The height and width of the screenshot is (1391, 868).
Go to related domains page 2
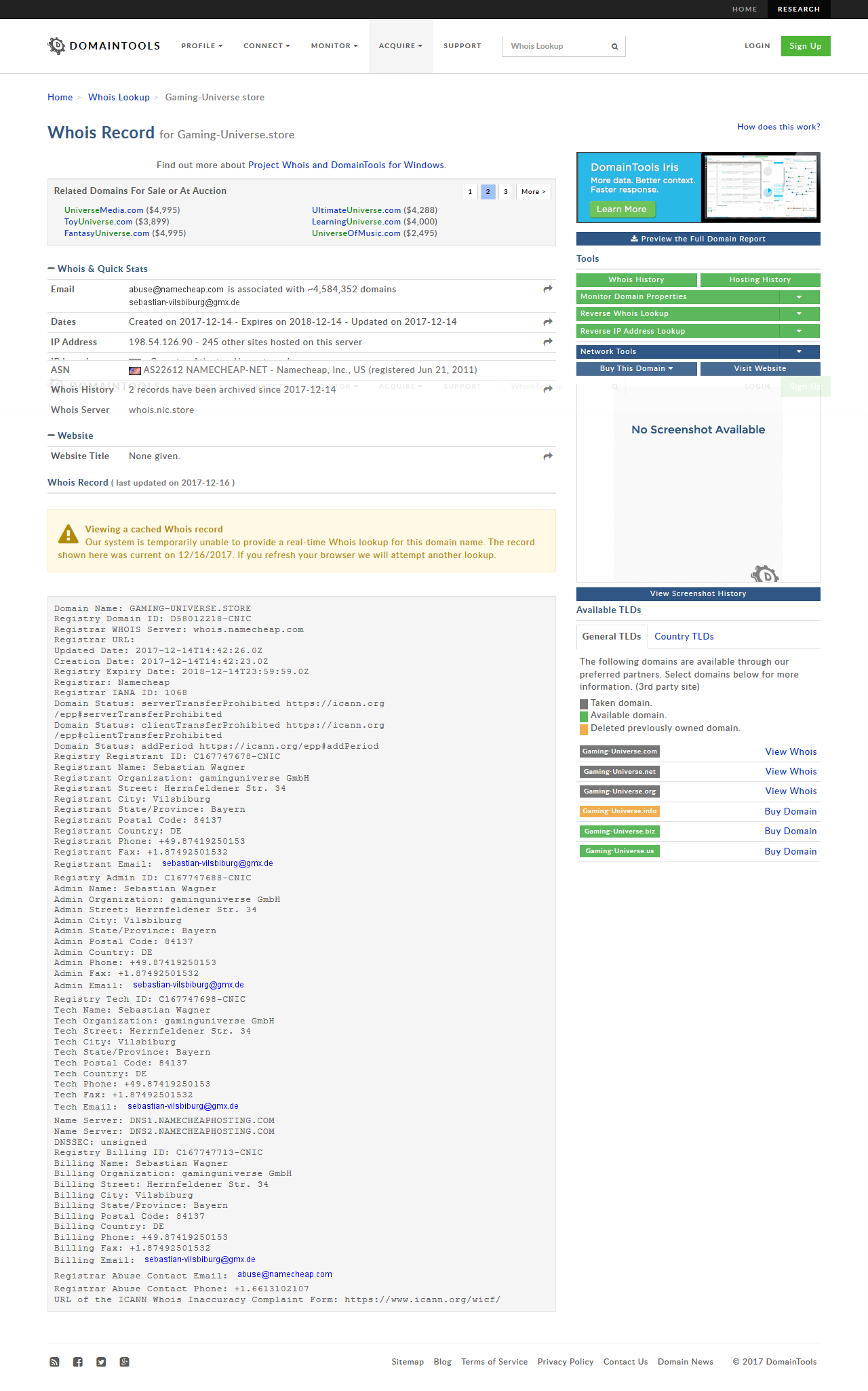click(488, 192)
